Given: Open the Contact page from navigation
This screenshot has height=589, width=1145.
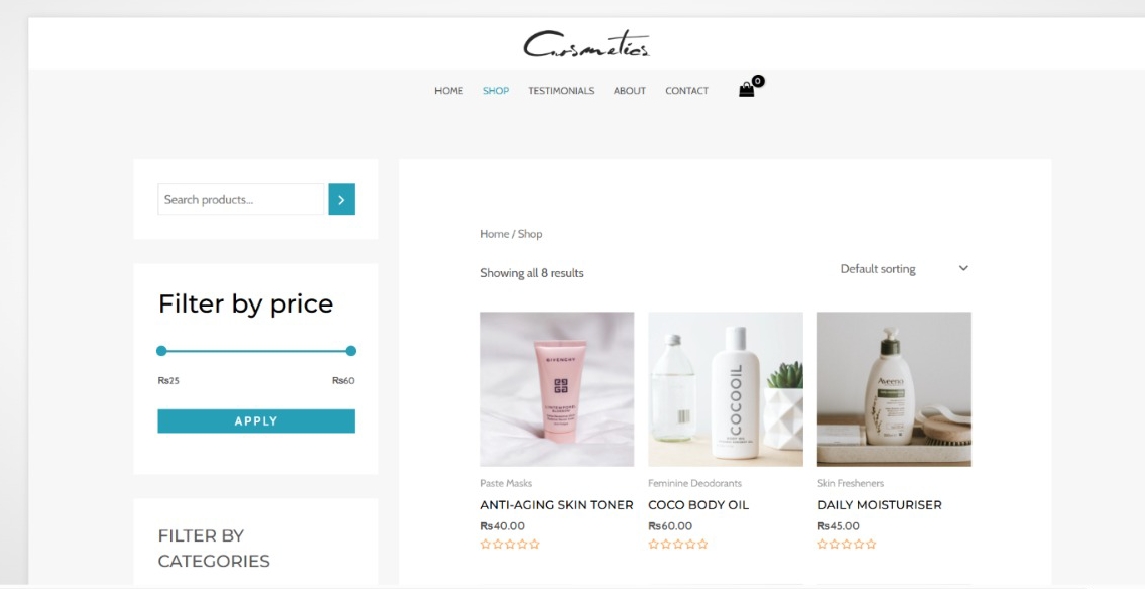Looking at the screenshot, I should [686, 91].
